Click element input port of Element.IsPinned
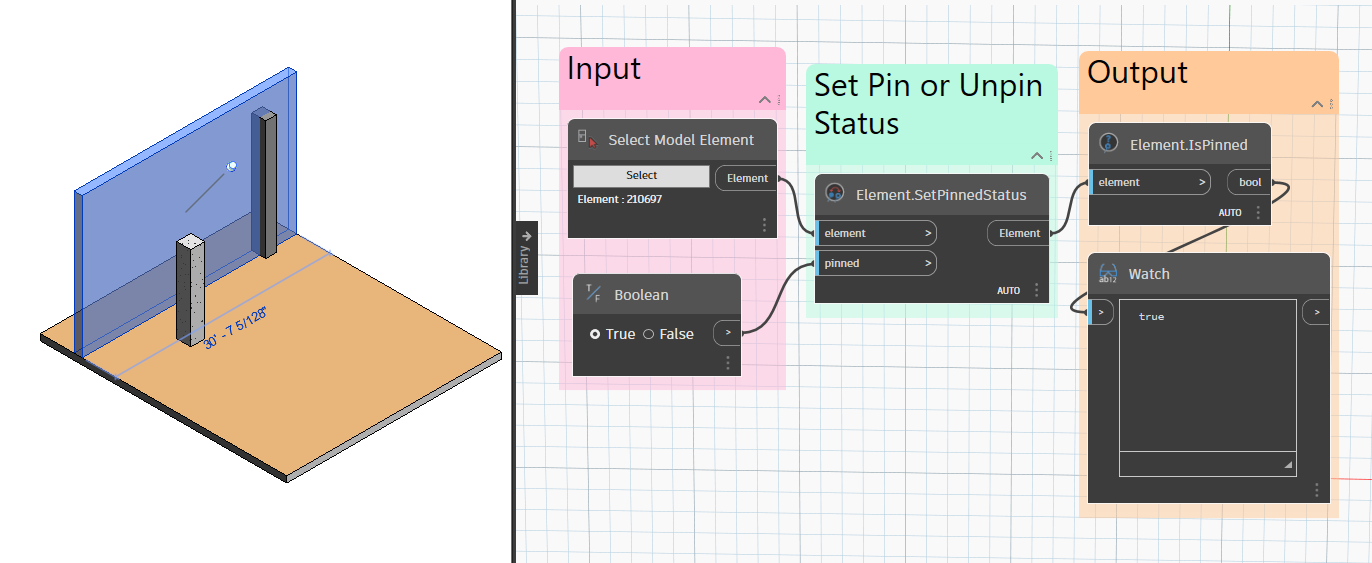 pos(1150,182)
